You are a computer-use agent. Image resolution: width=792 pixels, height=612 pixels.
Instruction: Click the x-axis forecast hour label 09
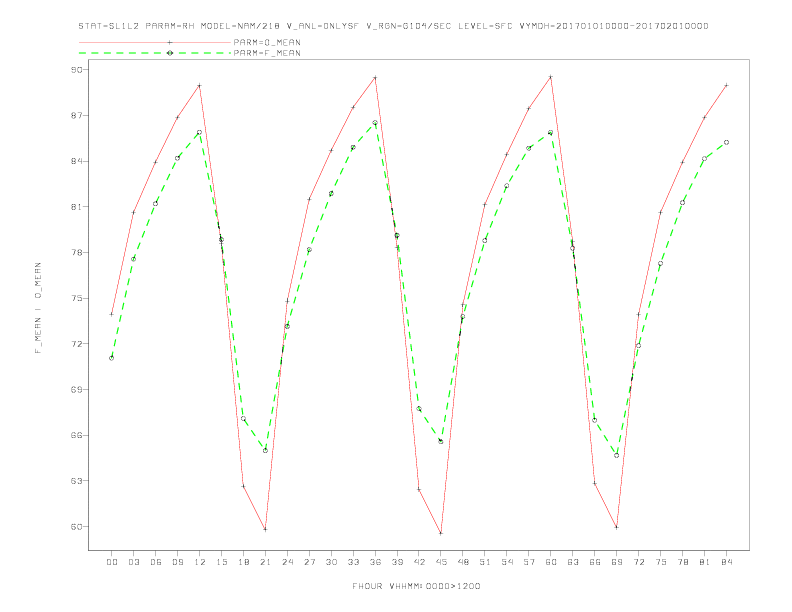point(178,562)
